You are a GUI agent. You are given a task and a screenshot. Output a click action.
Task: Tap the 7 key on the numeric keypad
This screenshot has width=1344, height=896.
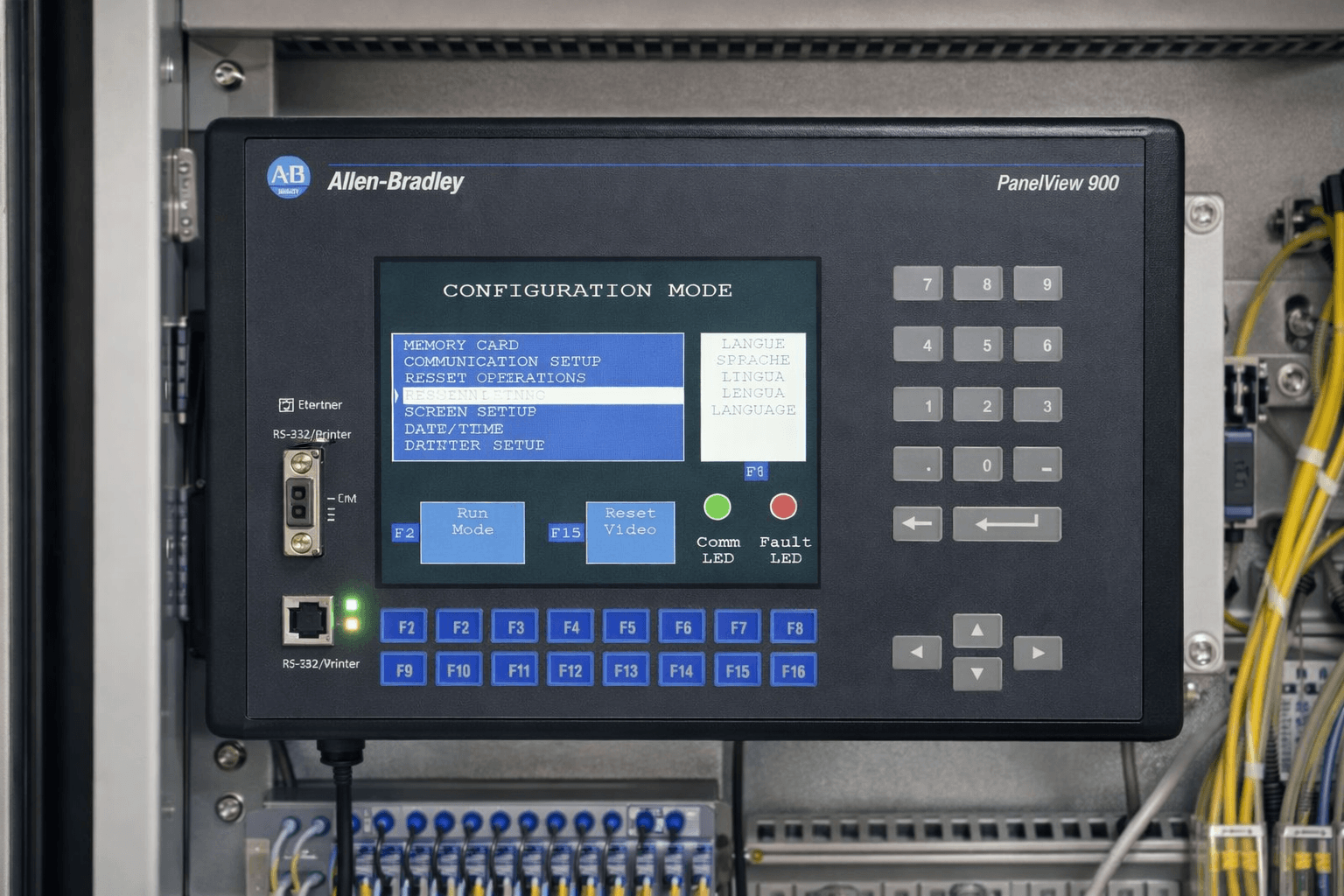click(x=918, y=283)
